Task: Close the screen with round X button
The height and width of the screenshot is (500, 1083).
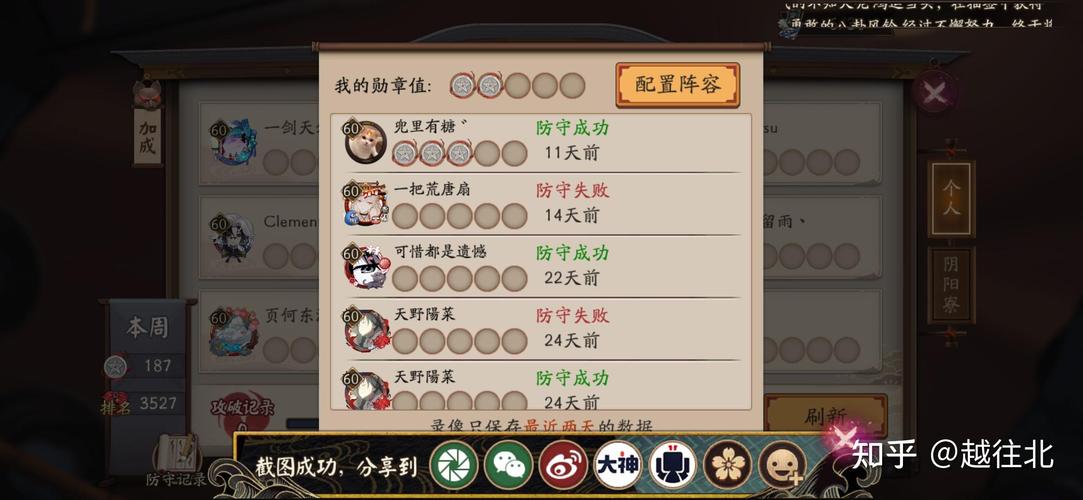Action: coord(935,92)
